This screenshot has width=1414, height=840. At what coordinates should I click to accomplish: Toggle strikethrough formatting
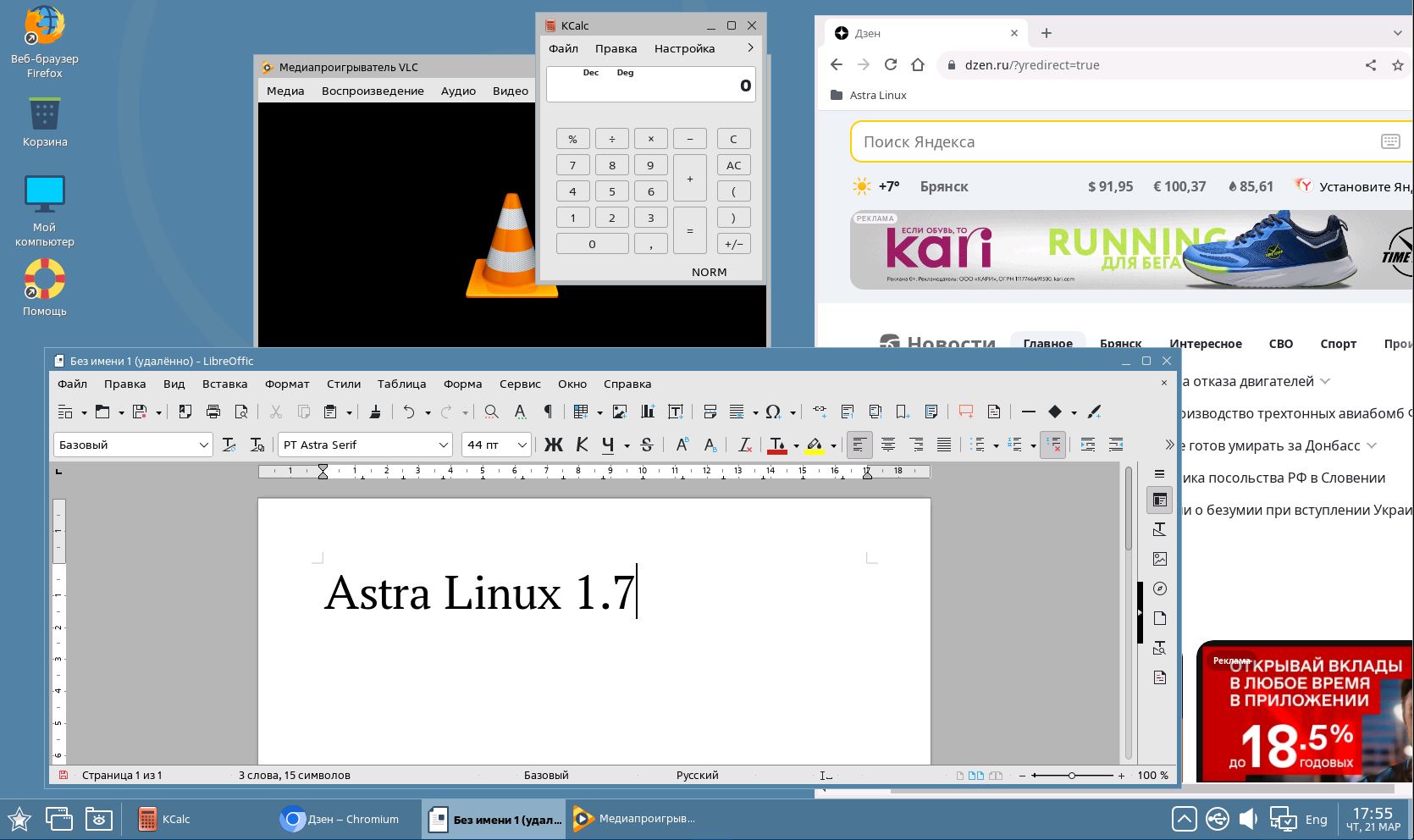(646, 445)
